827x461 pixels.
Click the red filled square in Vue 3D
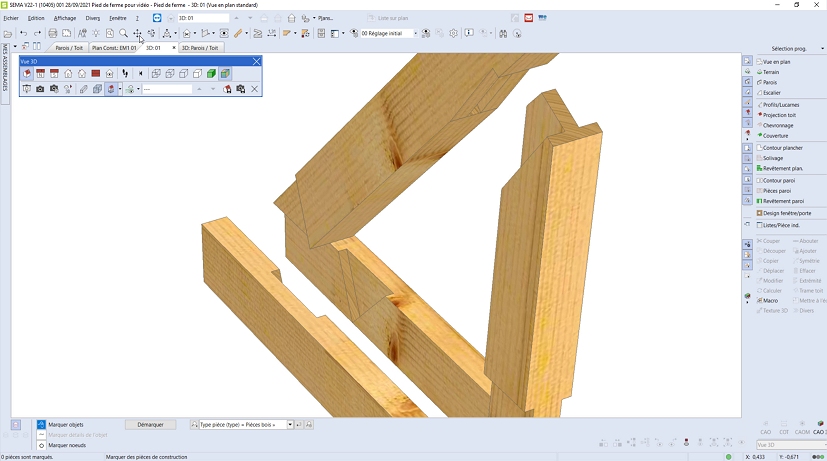coord(96,74)
